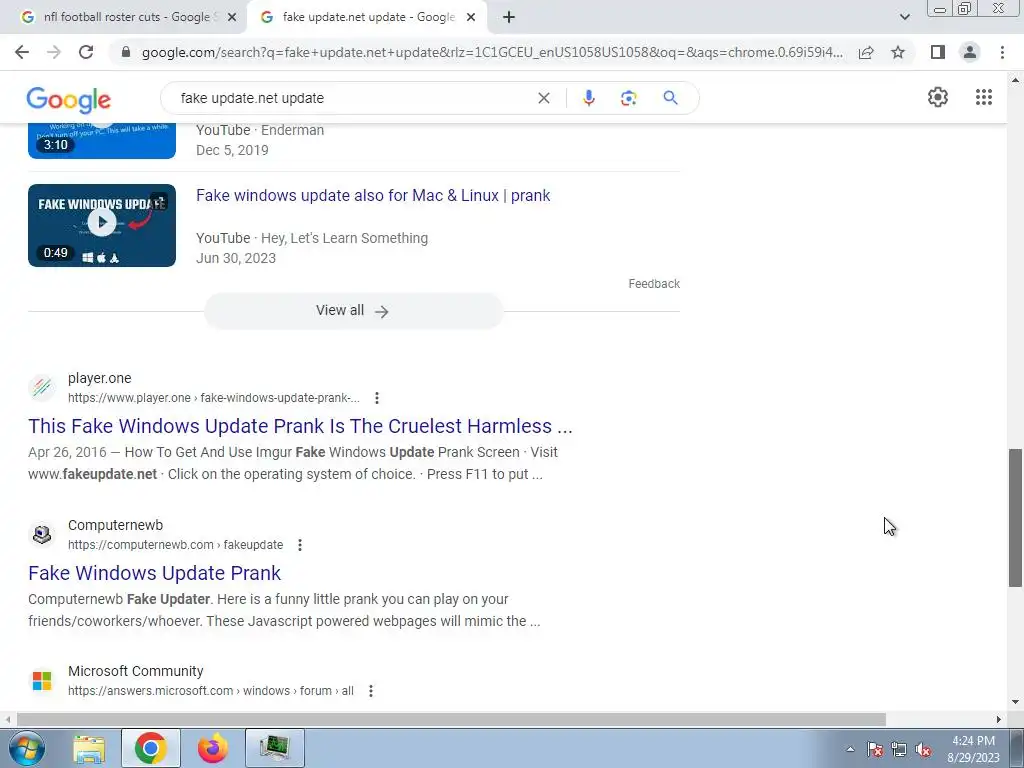Open 'Fake windows update also for Mac & Linux' link
This screenshot has width=1024, height=768.
coord(373,195)
